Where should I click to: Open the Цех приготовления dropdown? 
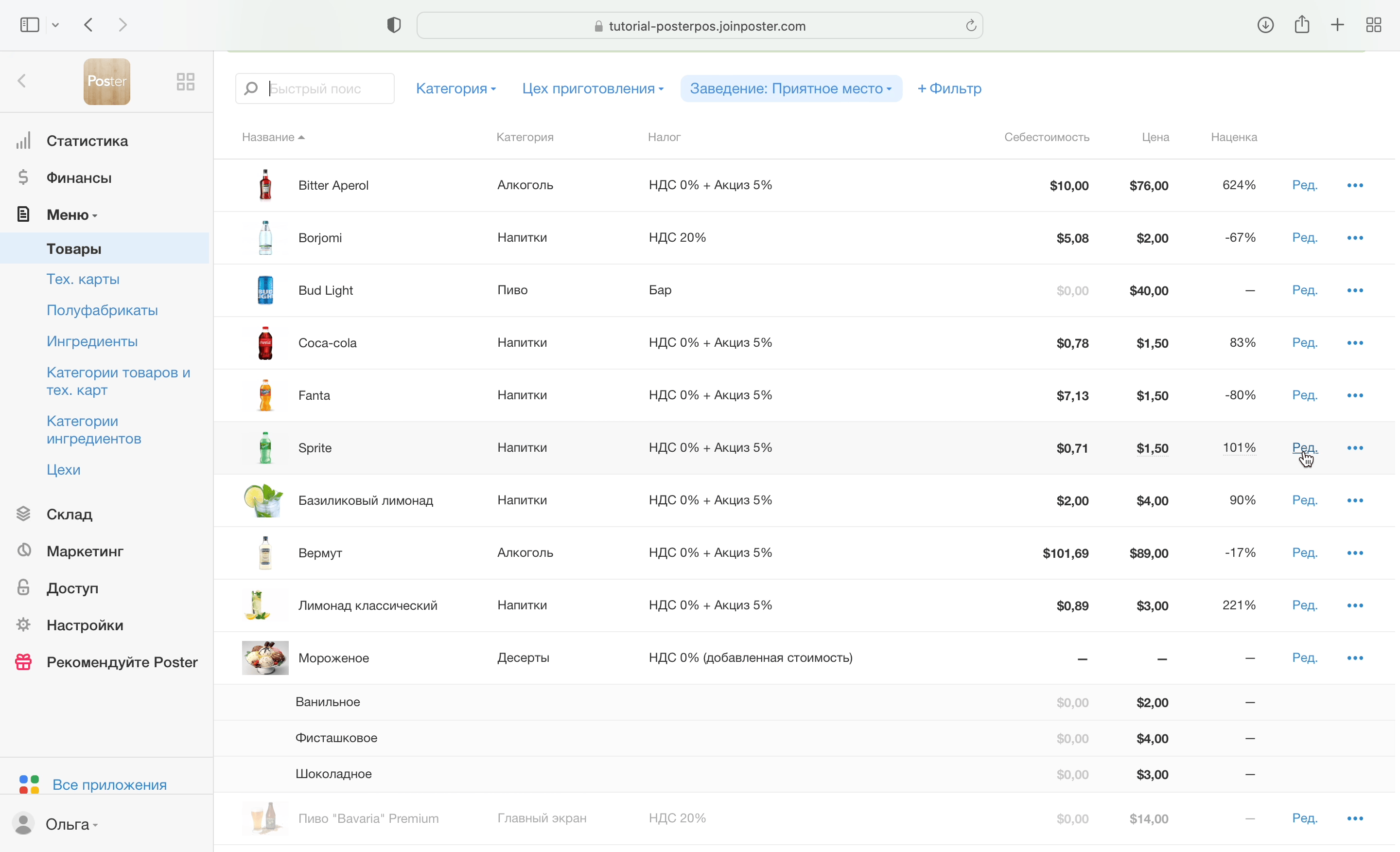click(x=593, y=89)
